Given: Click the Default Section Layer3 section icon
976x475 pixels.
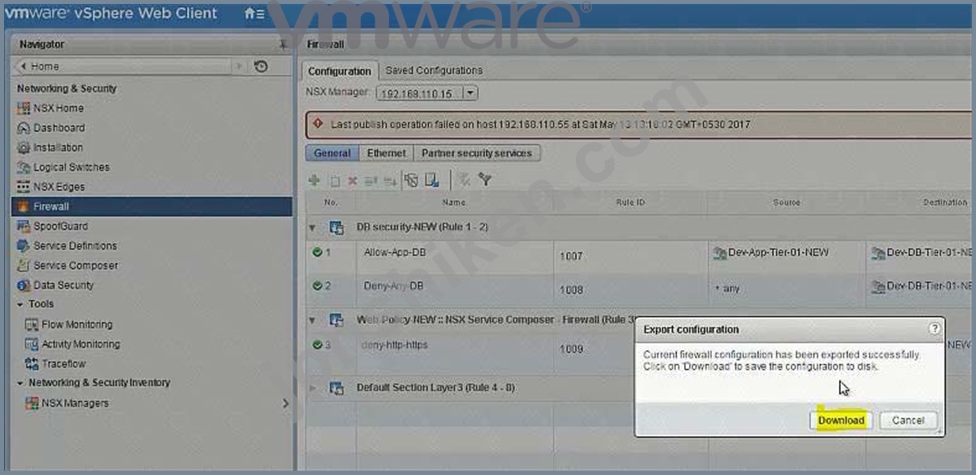Looking at the screenshot, I should tap(336, 388).
